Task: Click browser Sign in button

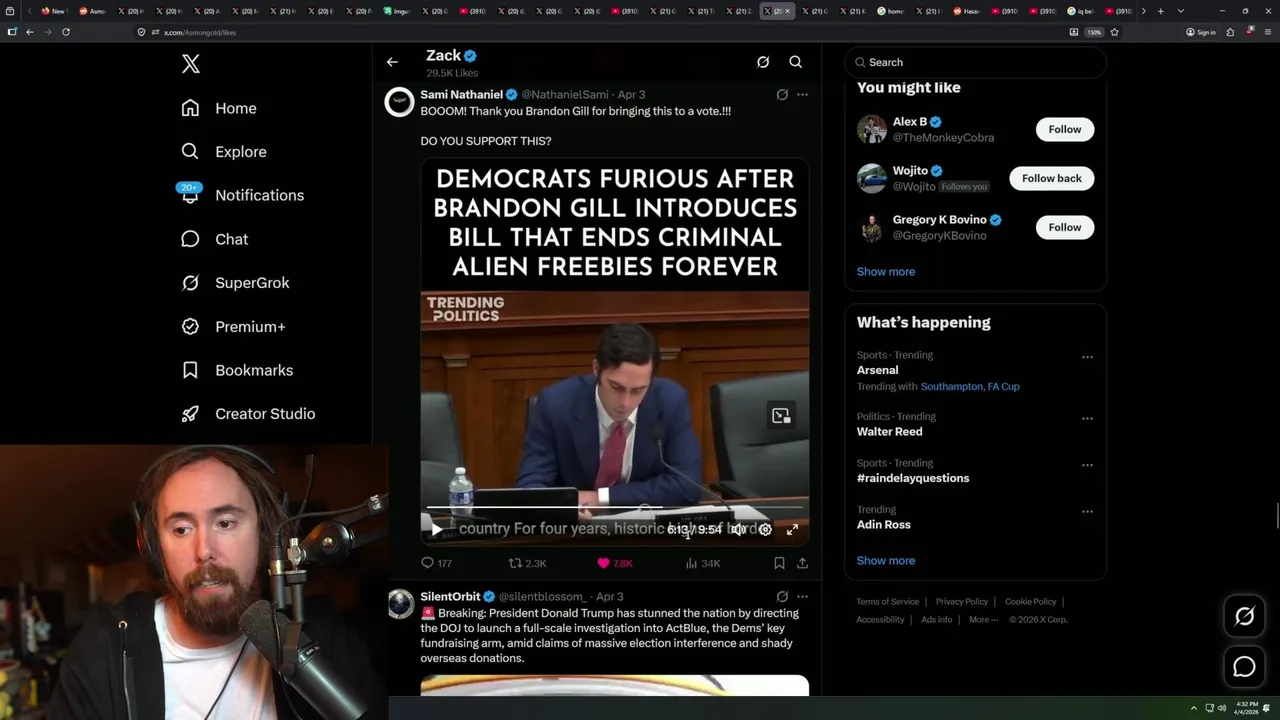Action: 1201,32
